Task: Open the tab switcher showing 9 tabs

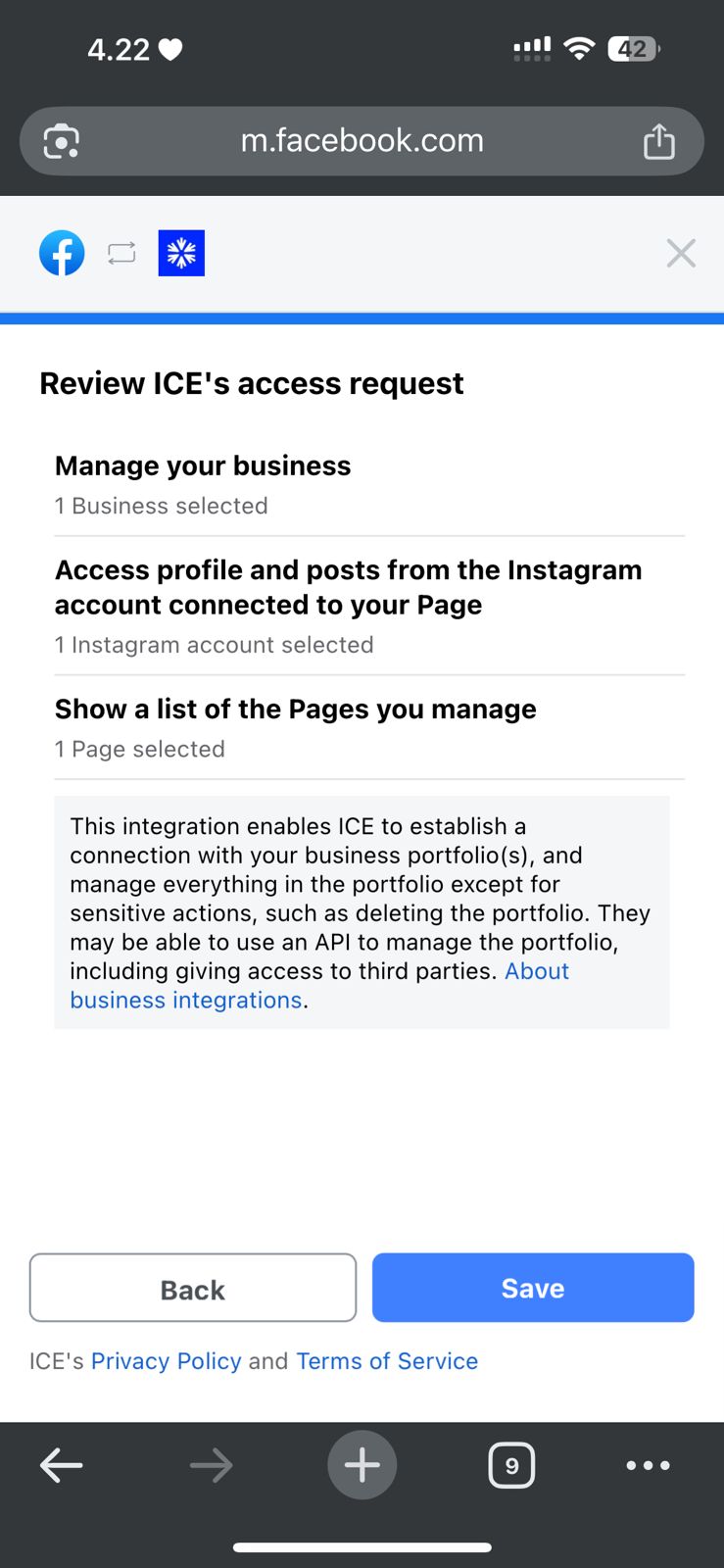Action: [511, 1465]
